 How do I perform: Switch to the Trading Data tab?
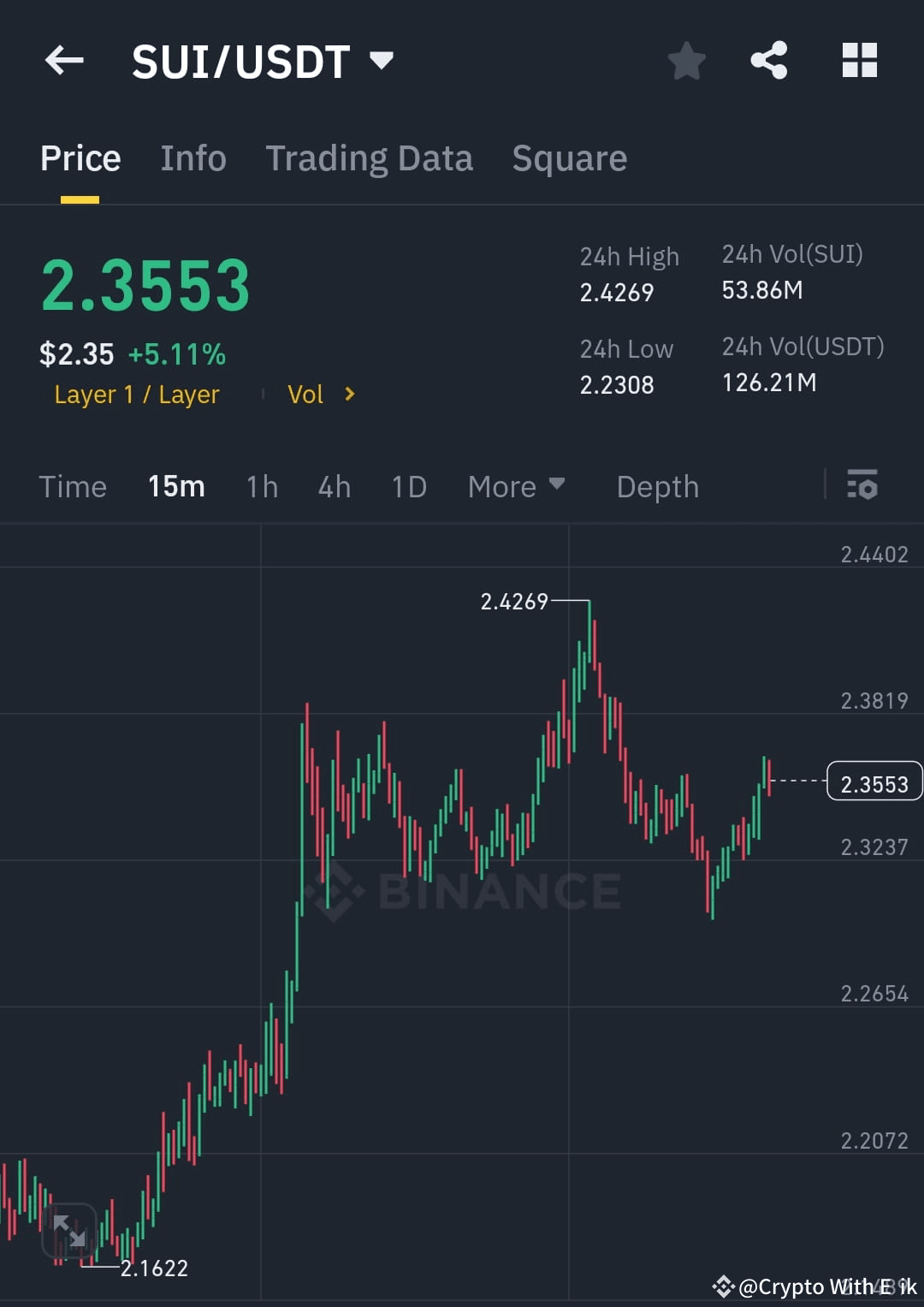tap(370, 158)
